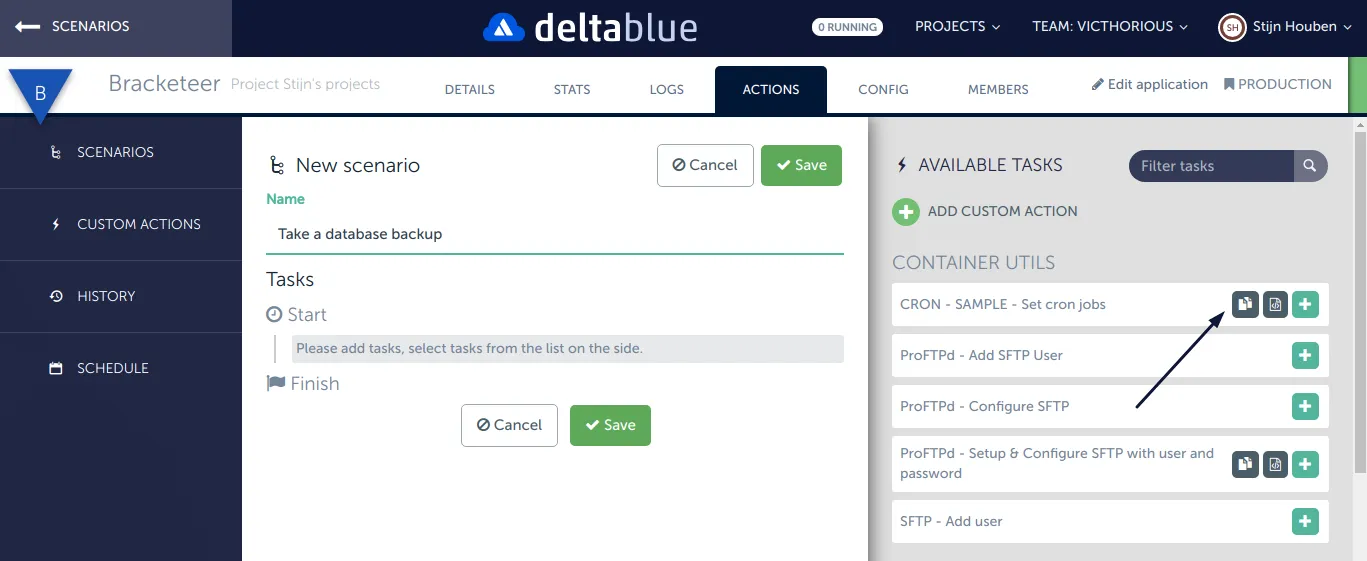This screenshot has height=561, width=1367.
Task: Click the available tasks panel scrollbar
Action: 1360,300
